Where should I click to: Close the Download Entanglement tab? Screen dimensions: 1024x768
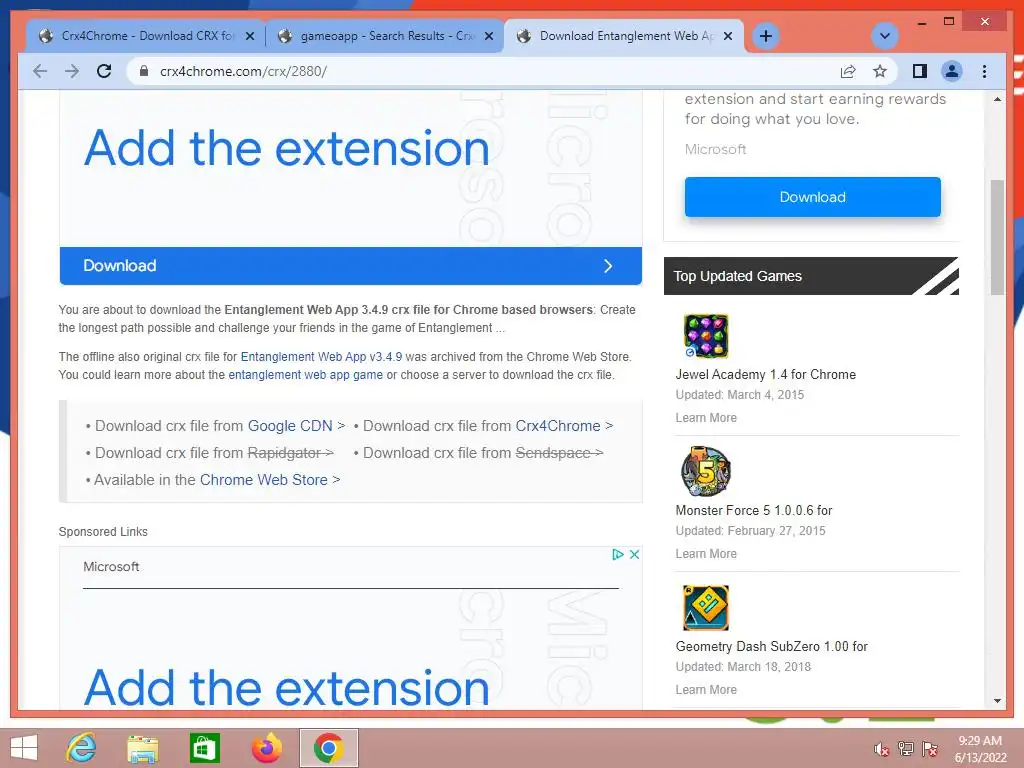click(728, 37)
